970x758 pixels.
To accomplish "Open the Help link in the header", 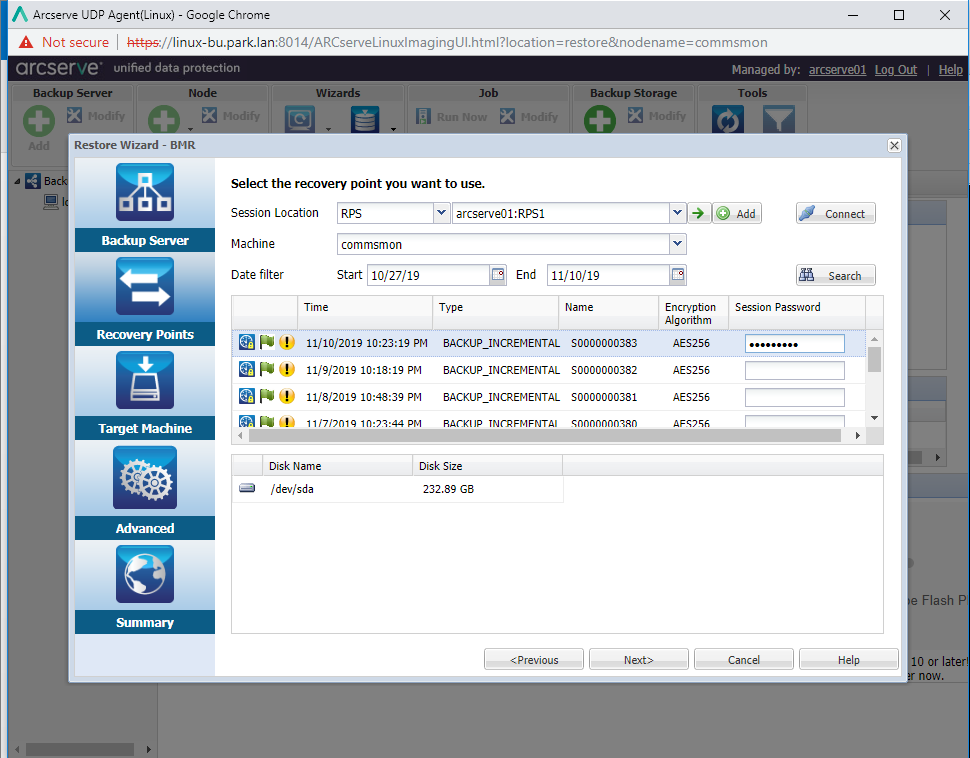I will (951, 69).
